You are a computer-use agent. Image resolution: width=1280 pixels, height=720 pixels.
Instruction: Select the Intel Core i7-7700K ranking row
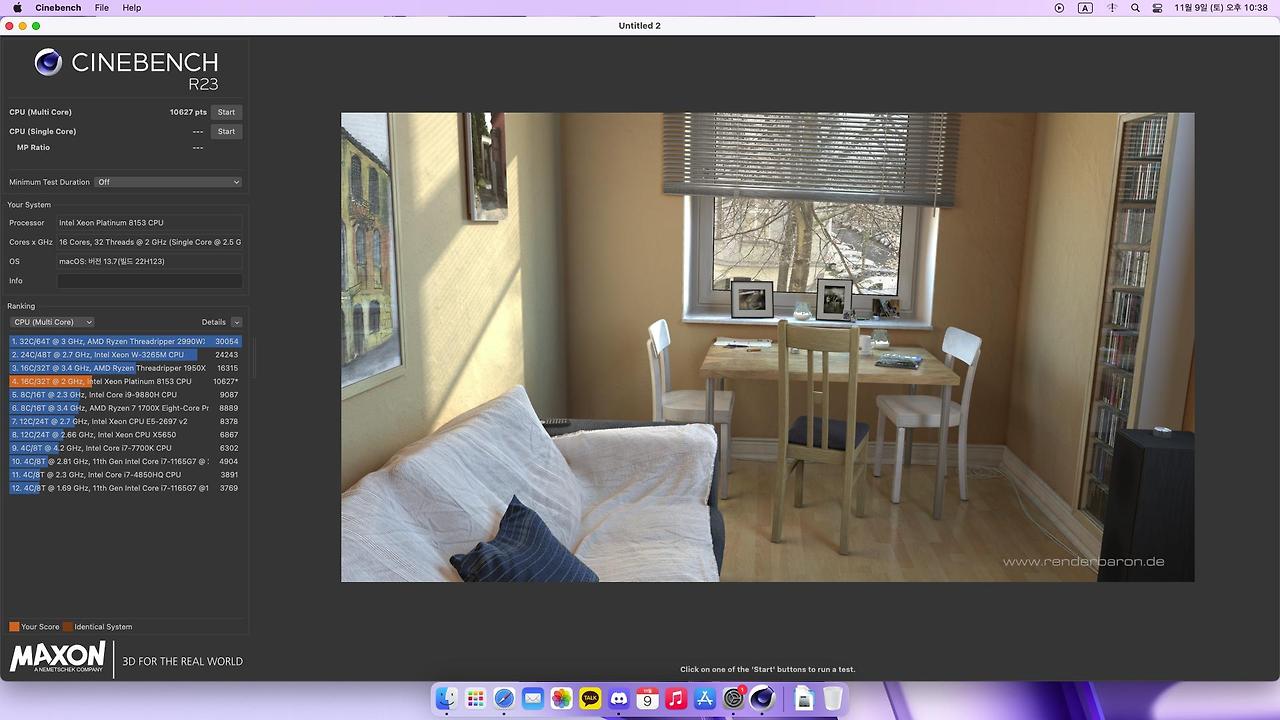click(125, 448)
